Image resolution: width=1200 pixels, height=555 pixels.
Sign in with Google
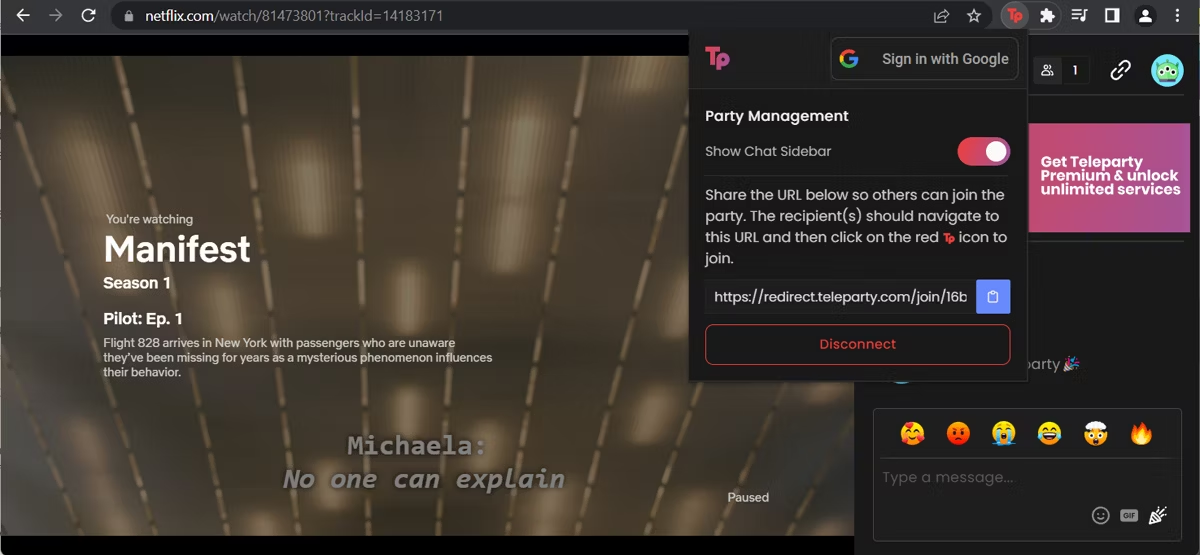[924, 59]
